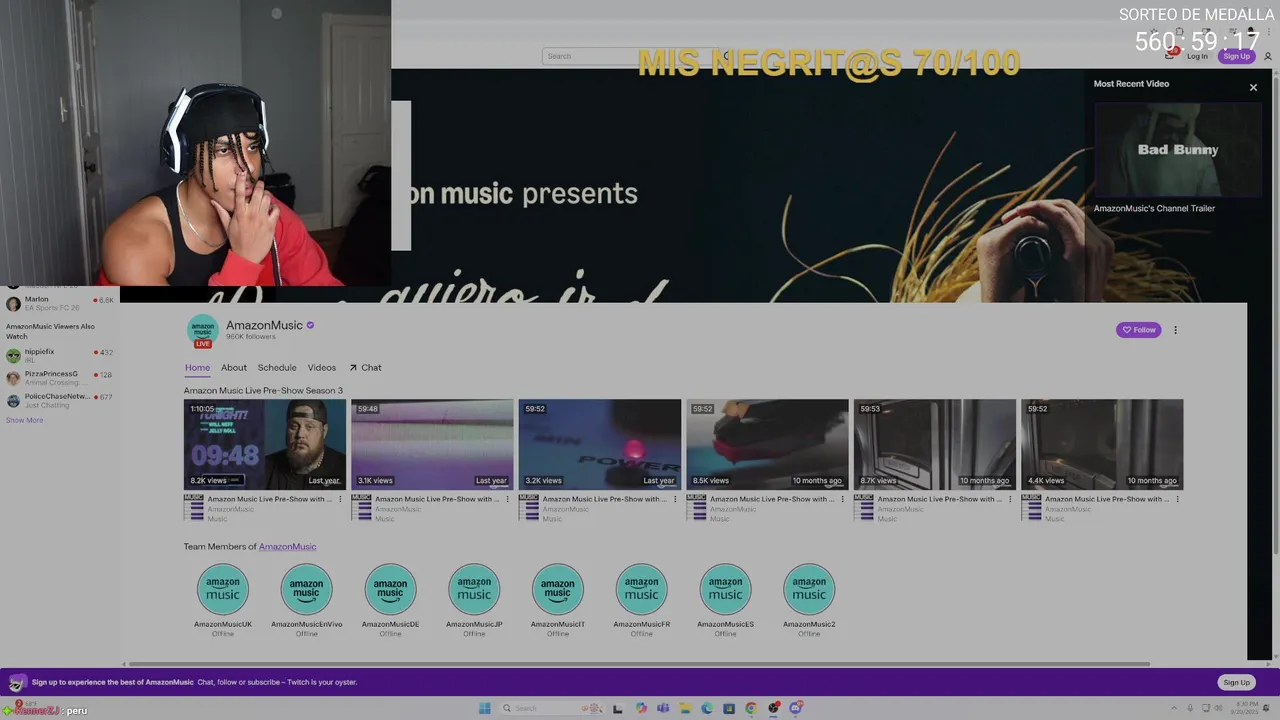1280x720 pixels.
Task: Open OBS Studio icon in the taskbar
Action: coord(773,708)
